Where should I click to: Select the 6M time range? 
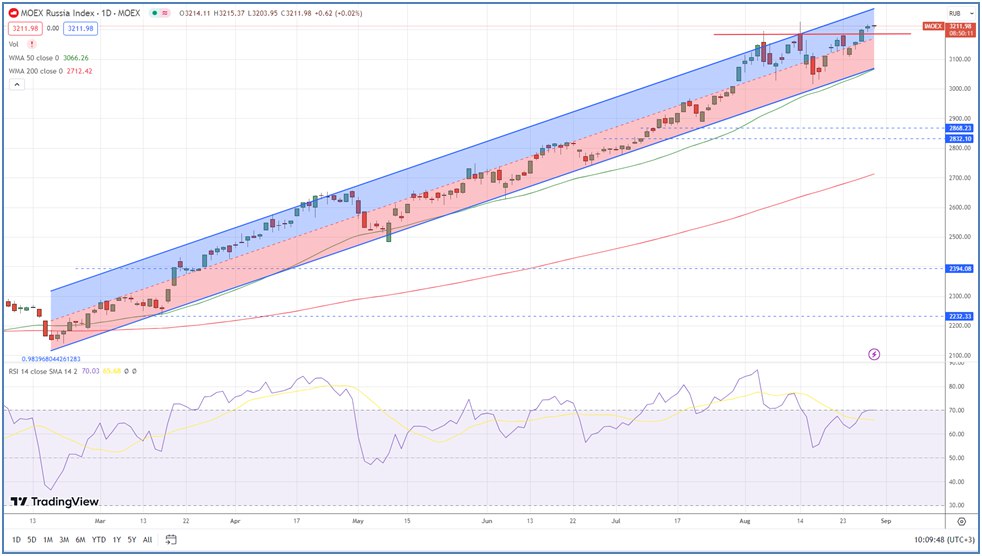point(80,540)
